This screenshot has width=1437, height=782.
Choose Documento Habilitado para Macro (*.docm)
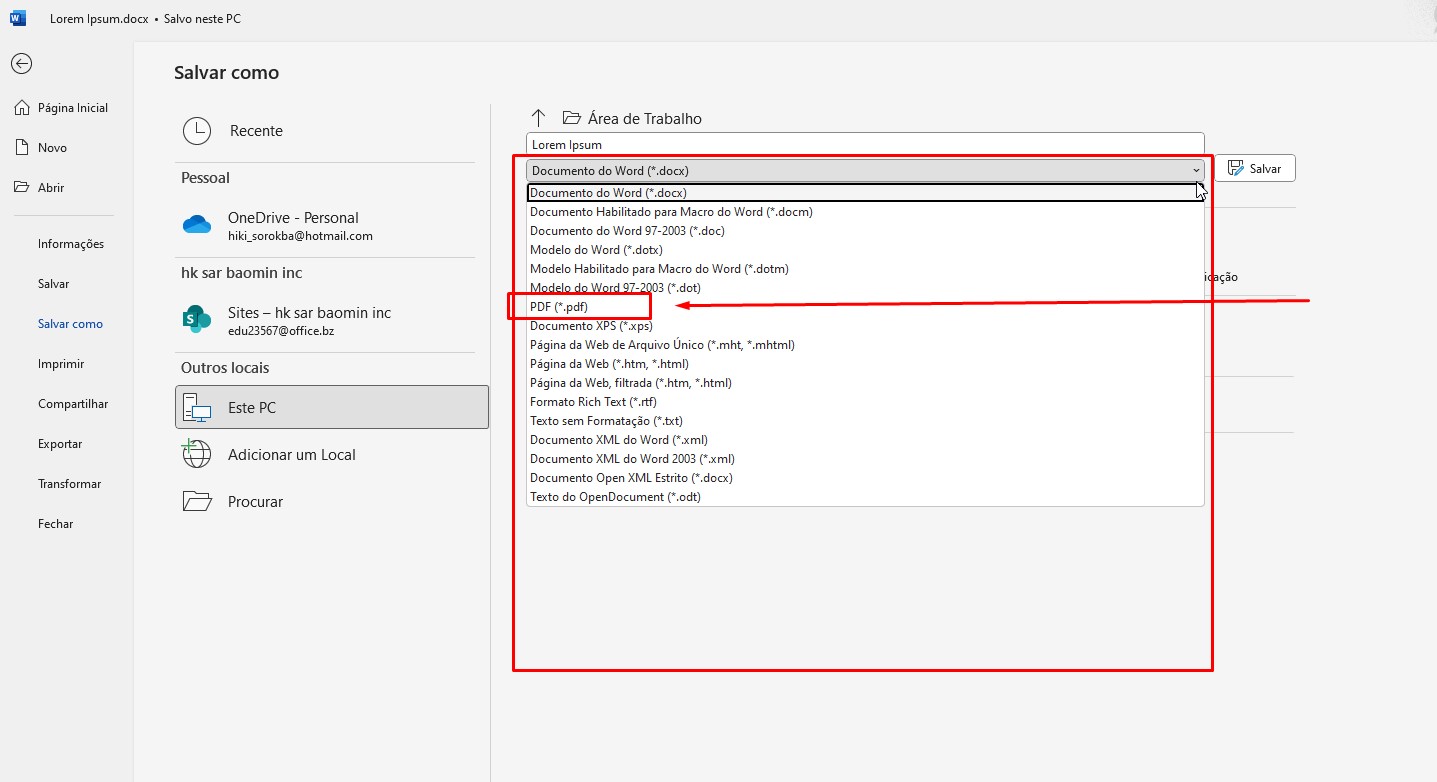coord(865,212)
